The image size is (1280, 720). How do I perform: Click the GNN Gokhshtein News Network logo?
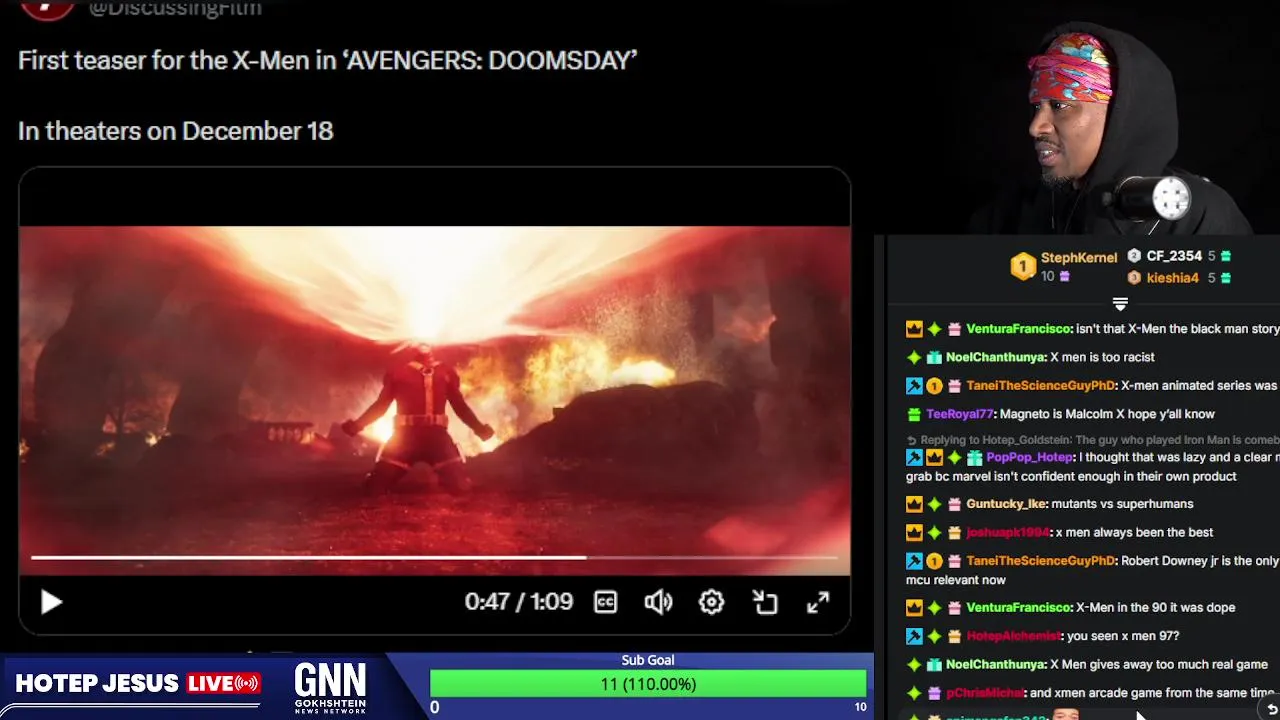330,688
